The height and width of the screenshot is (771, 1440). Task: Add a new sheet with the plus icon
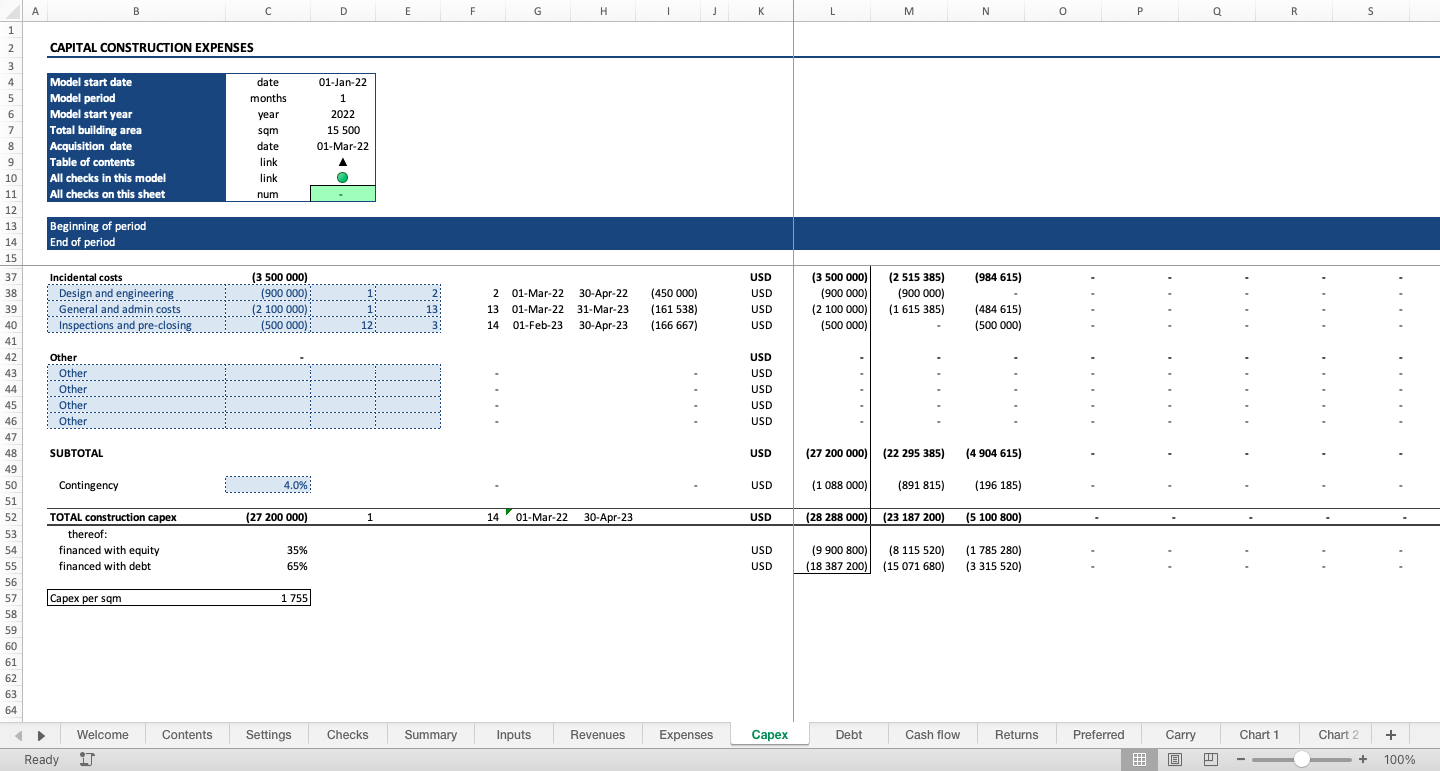tap(1390, 734)
